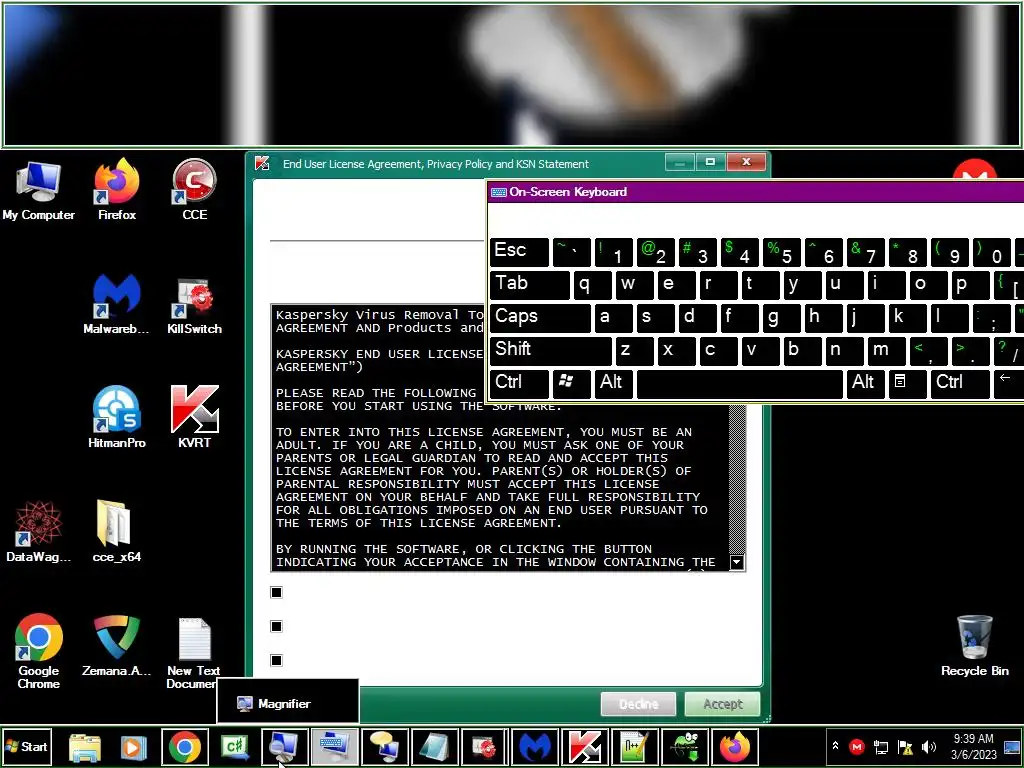Select the cce_x64 folder icon

pos(117,532)
